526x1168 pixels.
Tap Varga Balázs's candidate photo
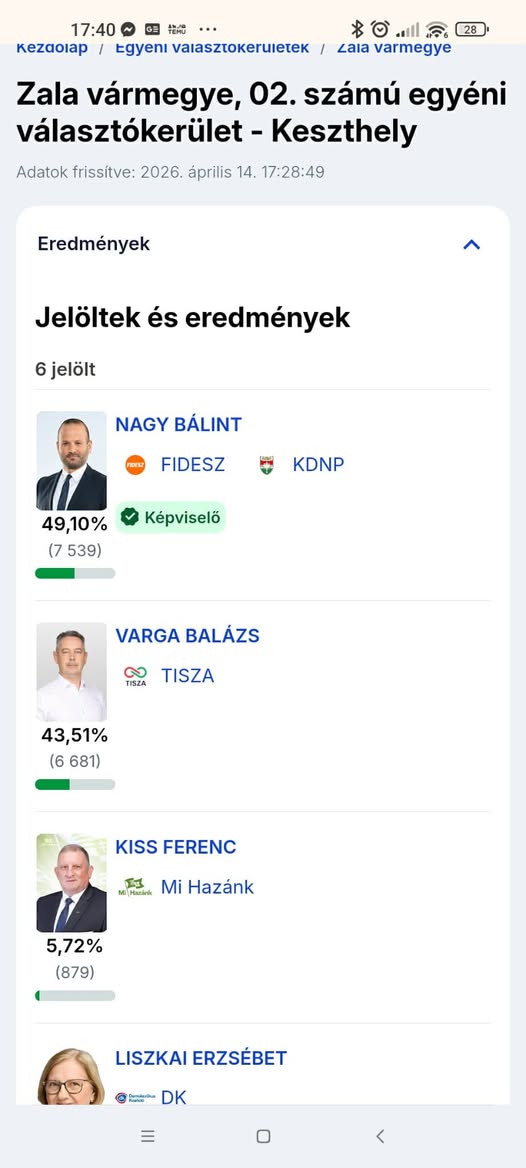point(72,672)
